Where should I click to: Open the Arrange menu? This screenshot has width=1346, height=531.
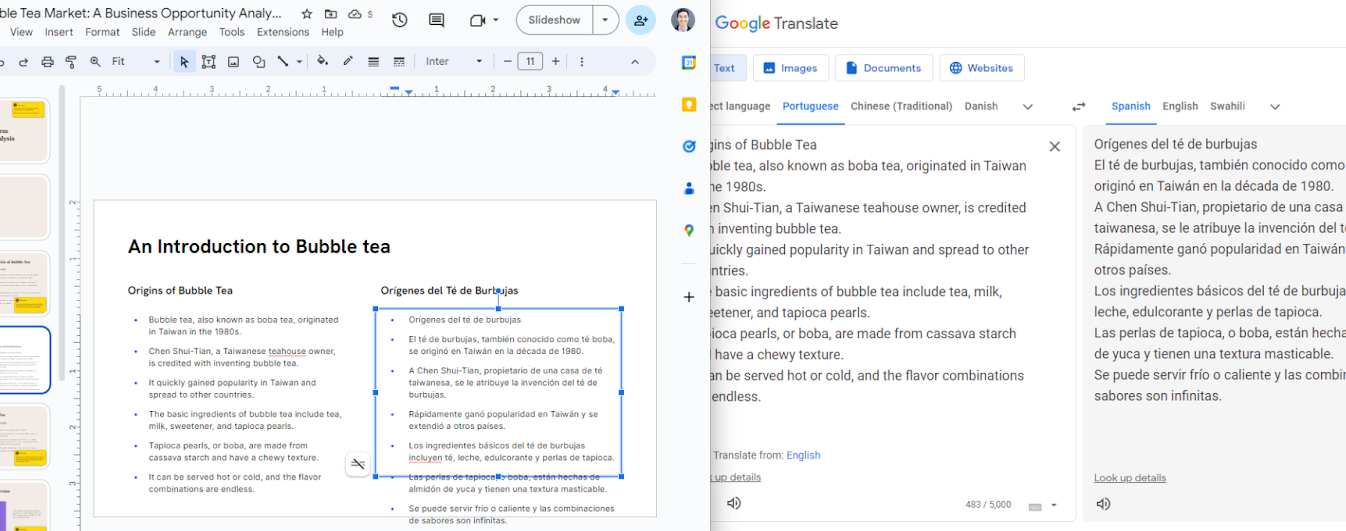click(x=188, y=32)
